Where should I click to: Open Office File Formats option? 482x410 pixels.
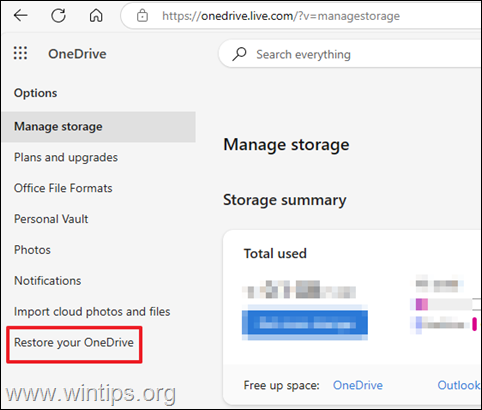[x=63, y=188]
